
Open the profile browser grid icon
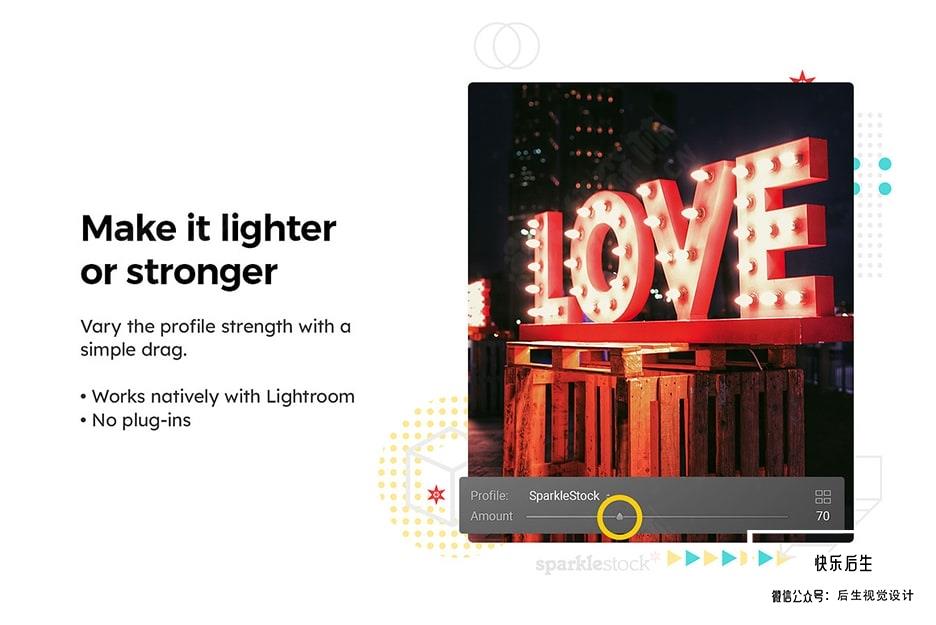pyautogui.click(x=823, y=497)
